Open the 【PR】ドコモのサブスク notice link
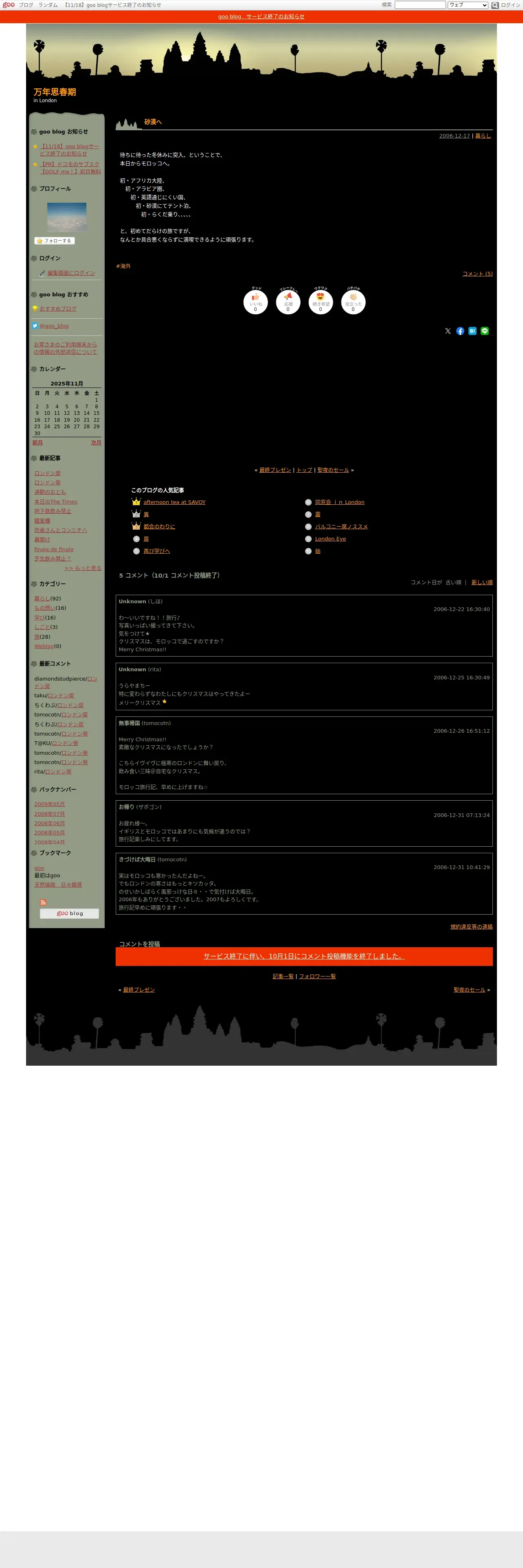 point(70,168)
